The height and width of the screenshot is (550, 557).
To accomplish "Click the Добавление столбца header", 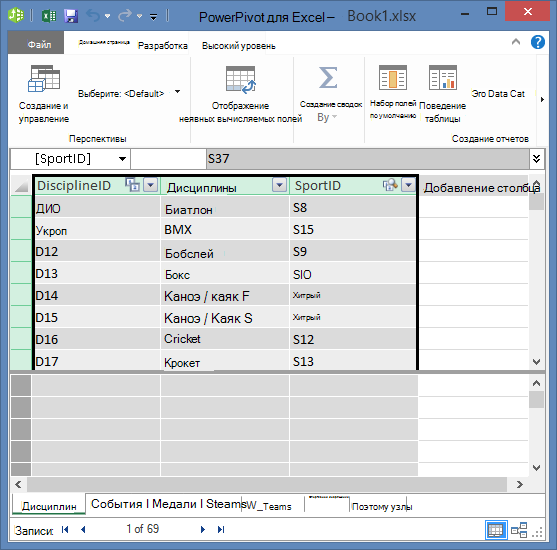I will (474, 187).
